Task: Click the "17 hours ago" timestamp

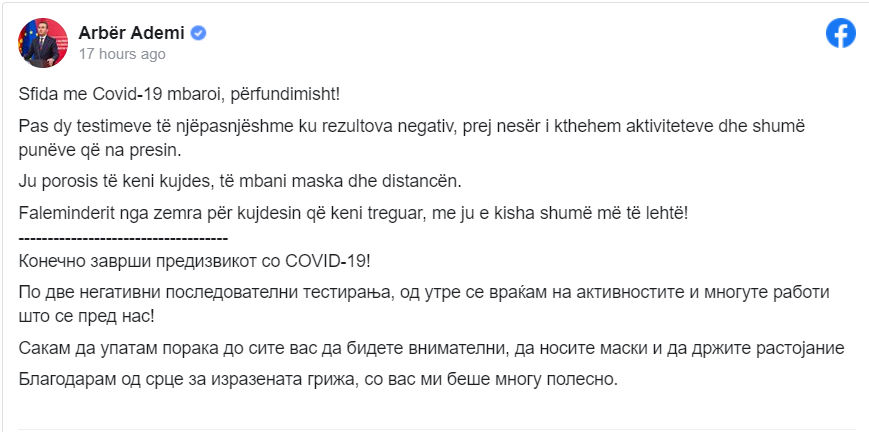Action: click(x=122, y=54)
